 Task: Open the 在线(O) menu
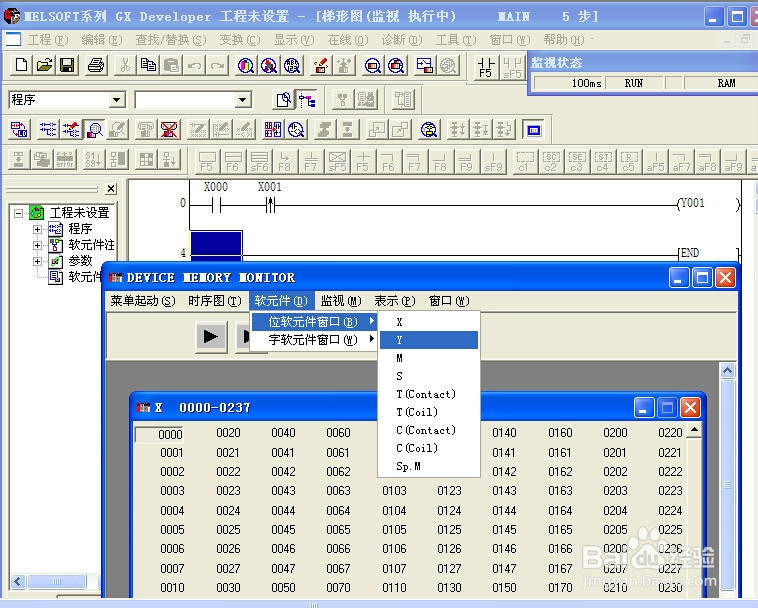[x=348, y=40]
